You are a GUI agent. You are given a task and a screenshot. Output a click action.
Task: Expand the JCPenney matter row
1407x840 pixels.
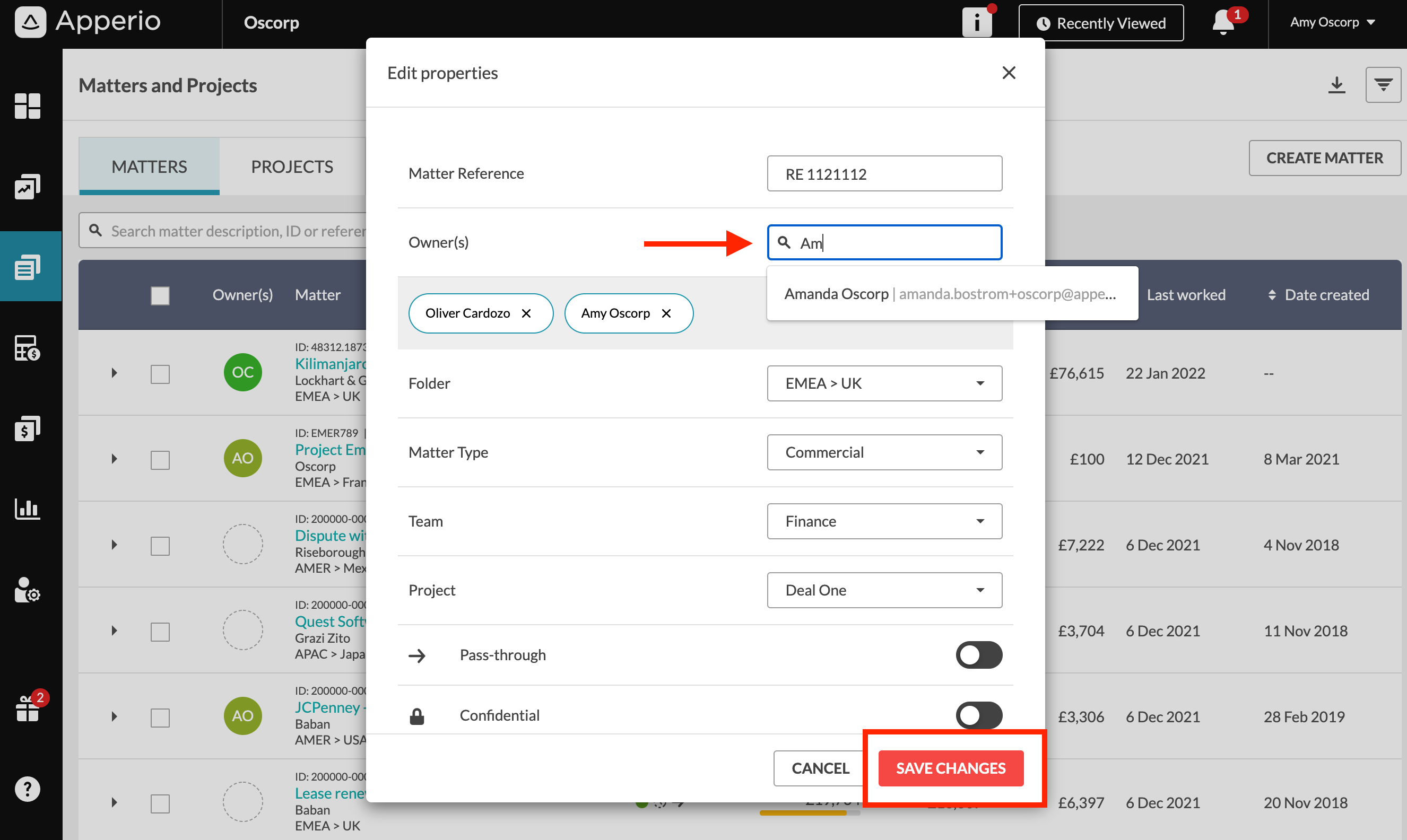(115, 716)
